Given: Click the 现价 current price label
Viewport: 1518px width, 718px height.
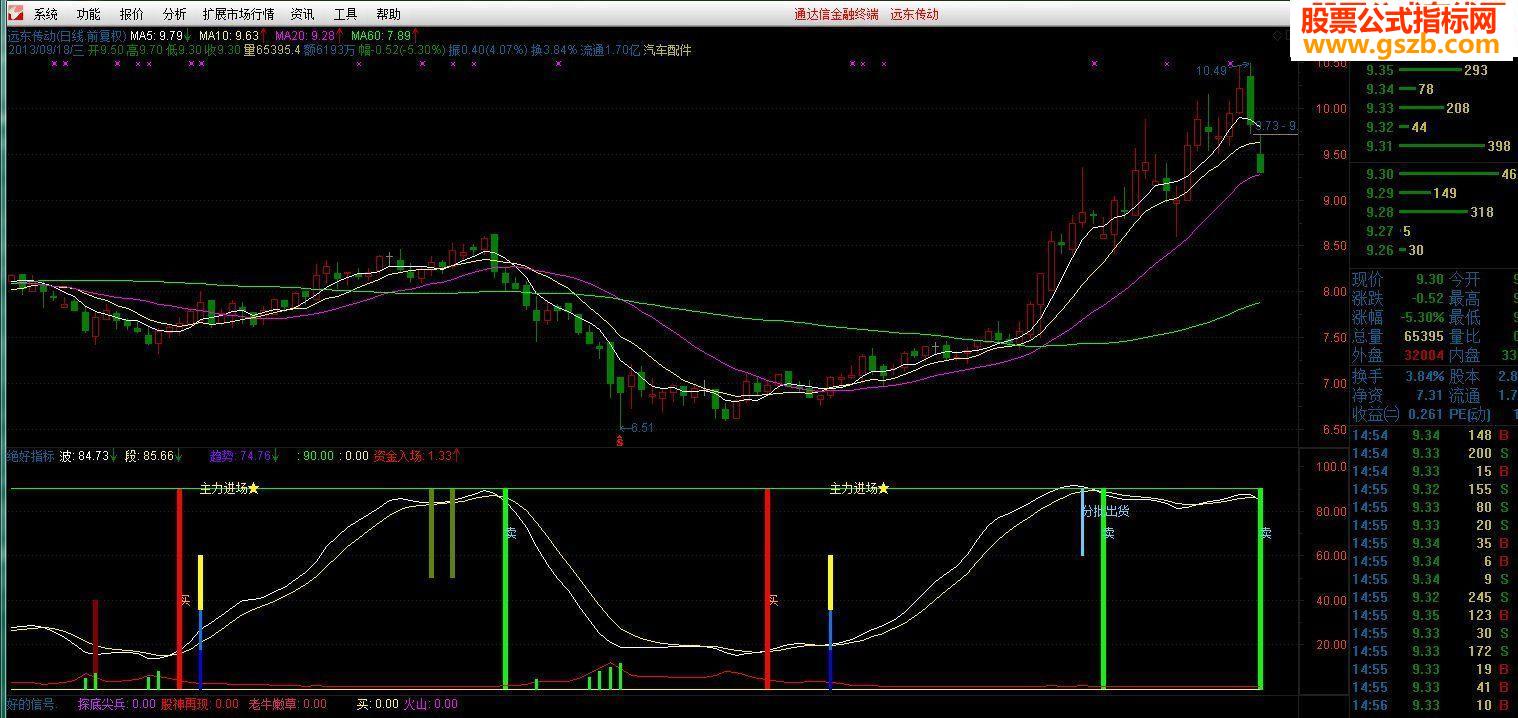Looking at the screenshot, I should click(x=1367, y=279).
